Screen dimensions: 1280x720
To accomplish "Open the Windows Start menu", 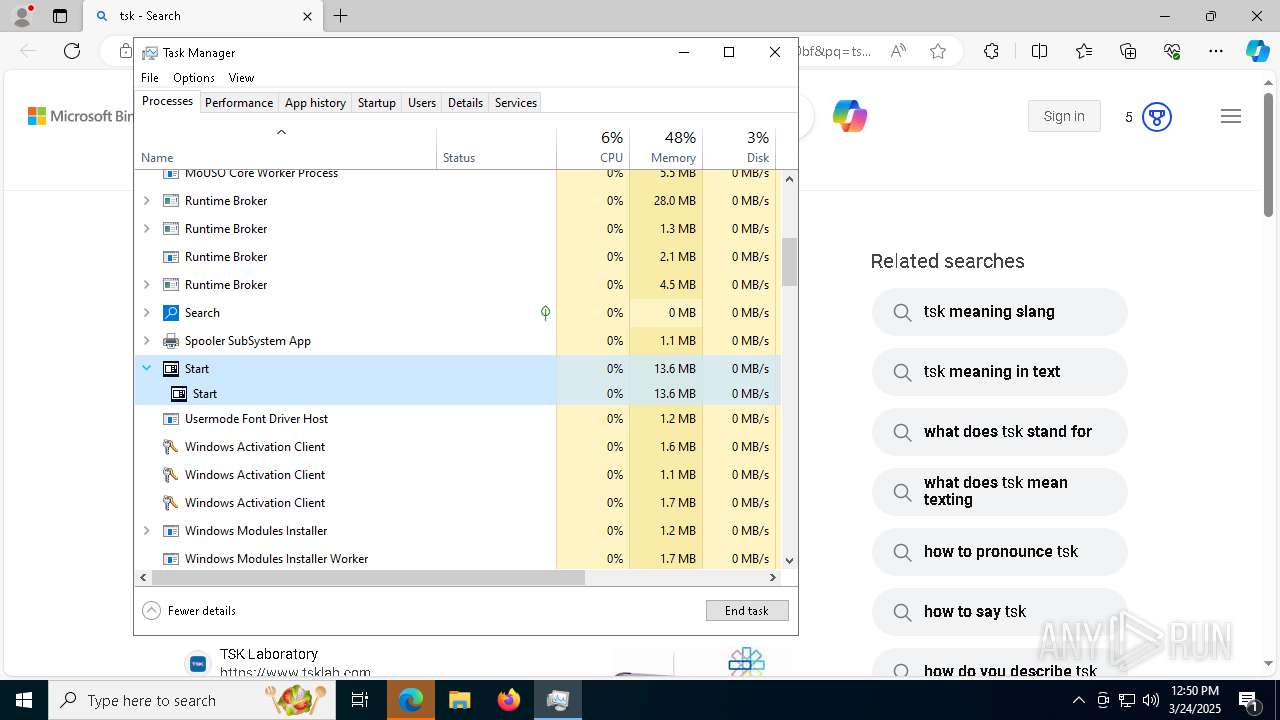I will (24, 700).
